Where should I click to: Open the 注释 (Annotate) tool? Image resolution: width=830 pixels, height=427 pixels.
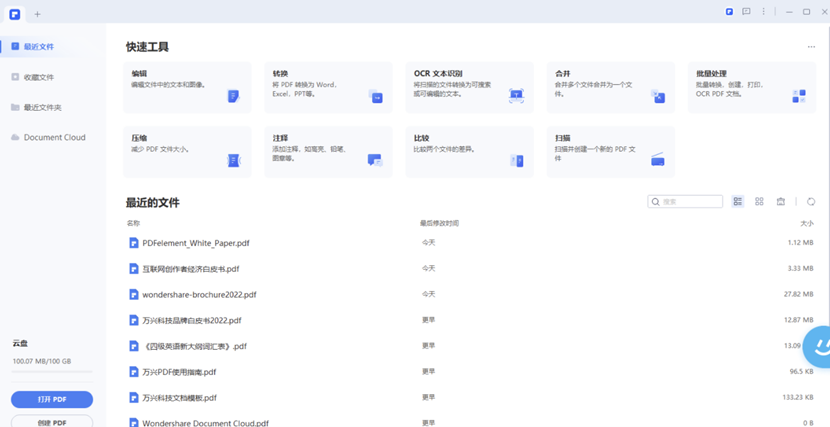[328, 152]
